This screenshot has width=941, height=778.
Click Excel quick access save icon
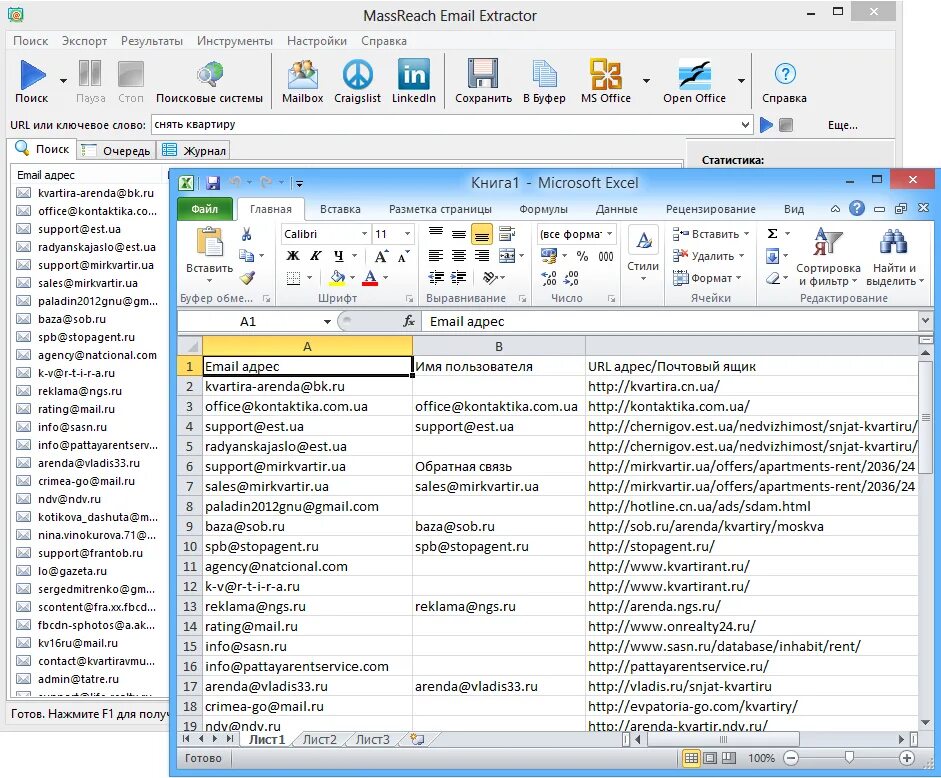(212, 182)
